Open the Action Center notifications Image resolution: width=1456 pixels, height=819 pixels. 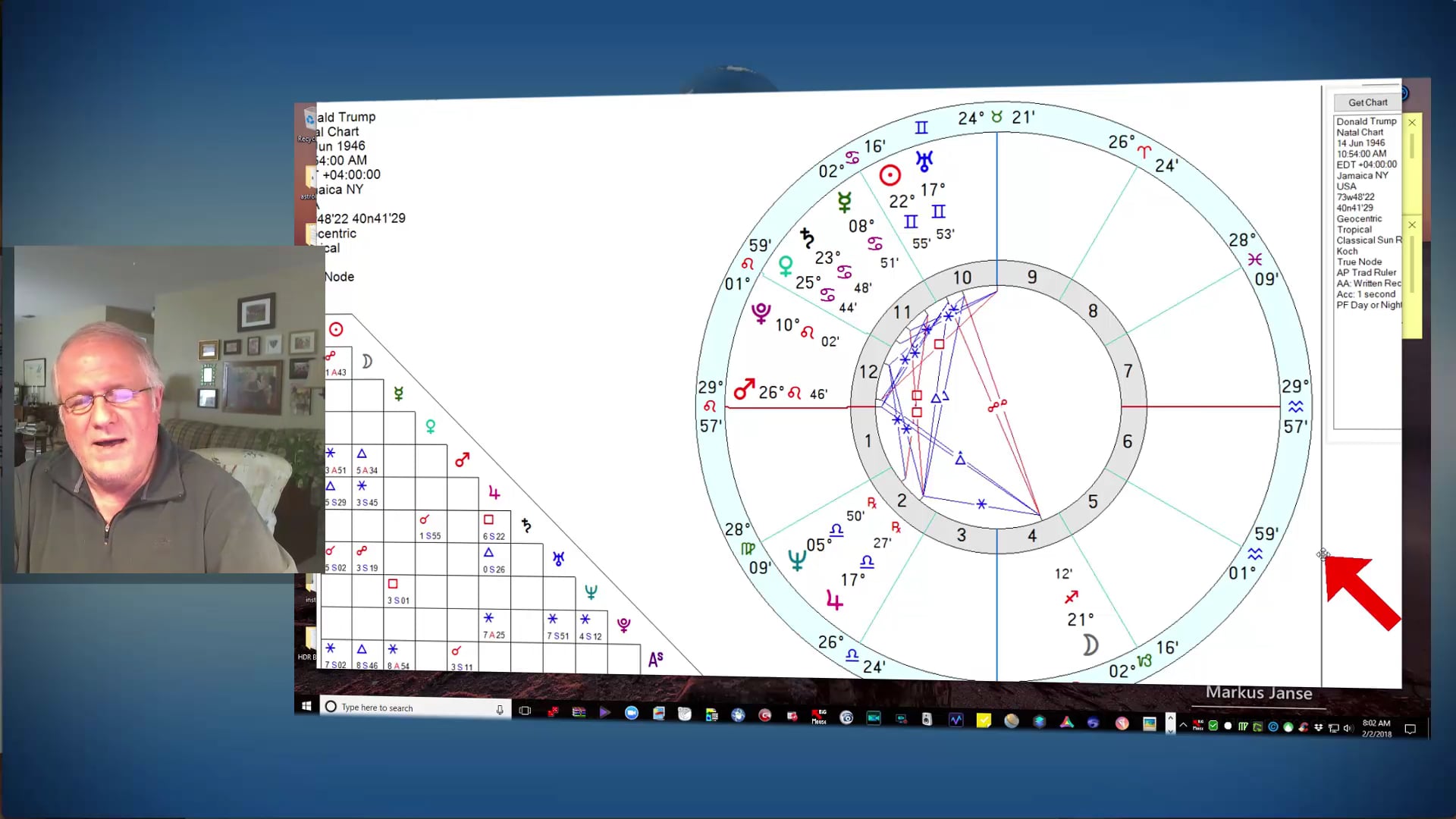[x=1410, y=729]
